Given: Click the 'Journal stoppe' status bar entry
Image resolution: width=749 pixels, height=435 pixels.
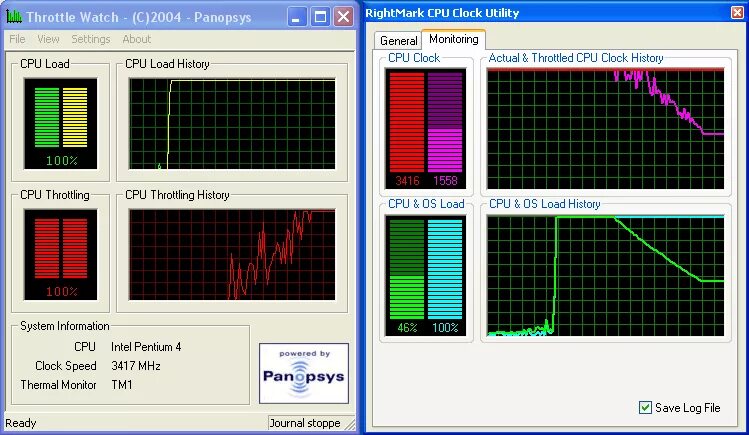Looking at the screenshot, I should click(306, 423).
